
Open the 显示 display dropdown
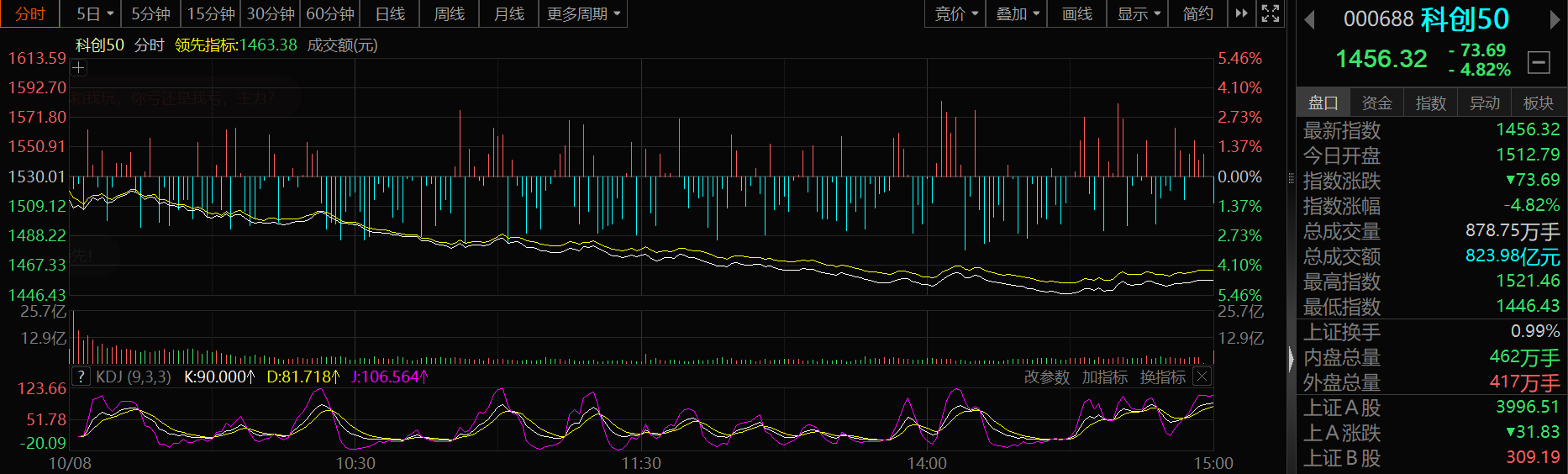1139,13
